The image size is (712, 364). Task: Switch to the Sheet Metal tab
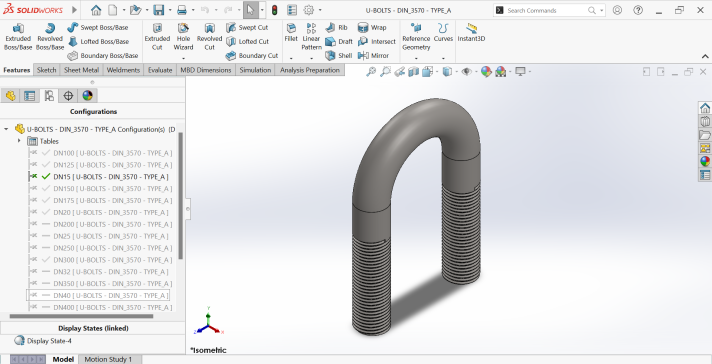tap(81, 70)
